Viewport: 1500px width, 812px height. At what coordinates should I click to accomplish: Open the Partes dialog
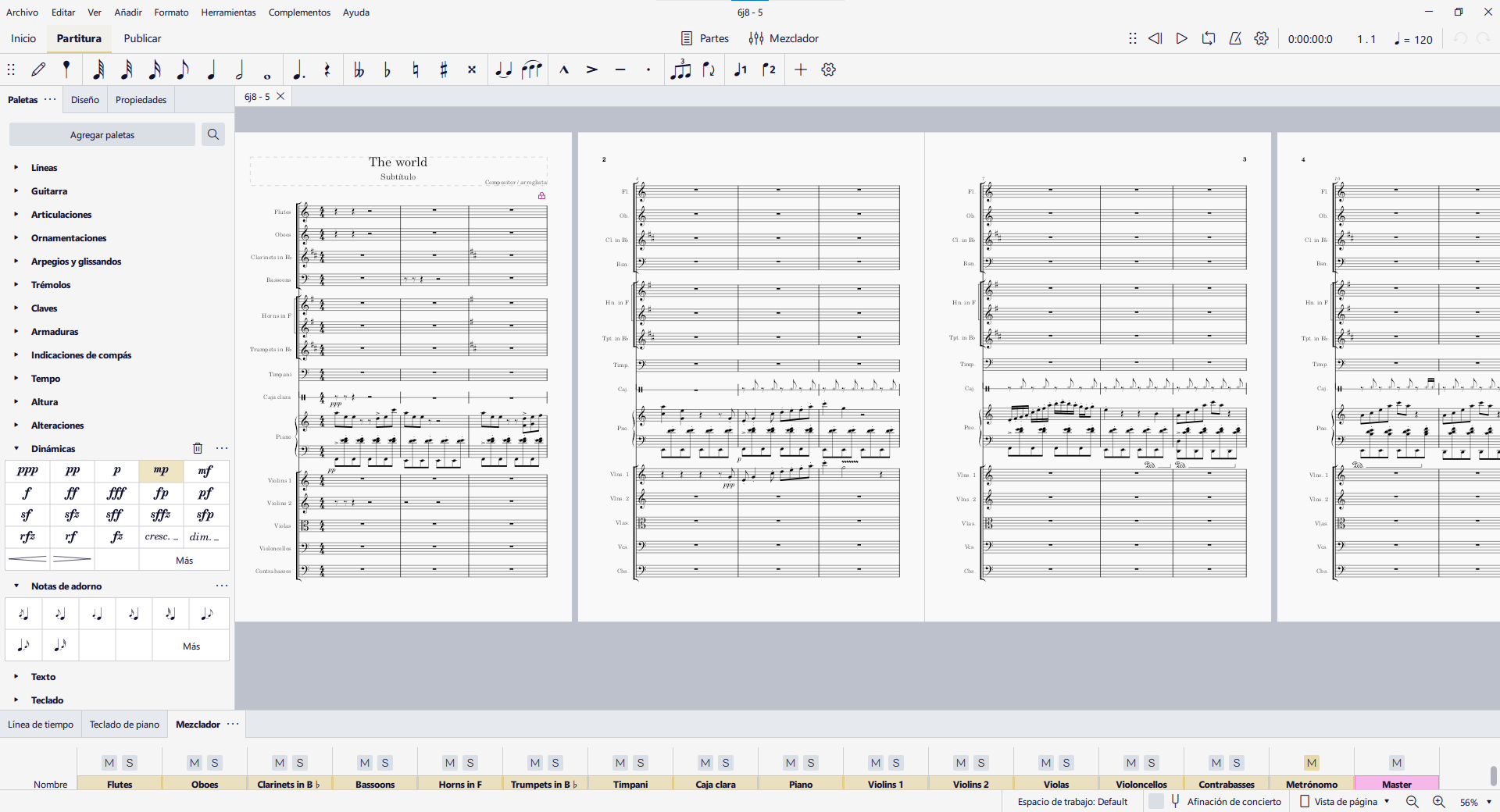point(705,38)
